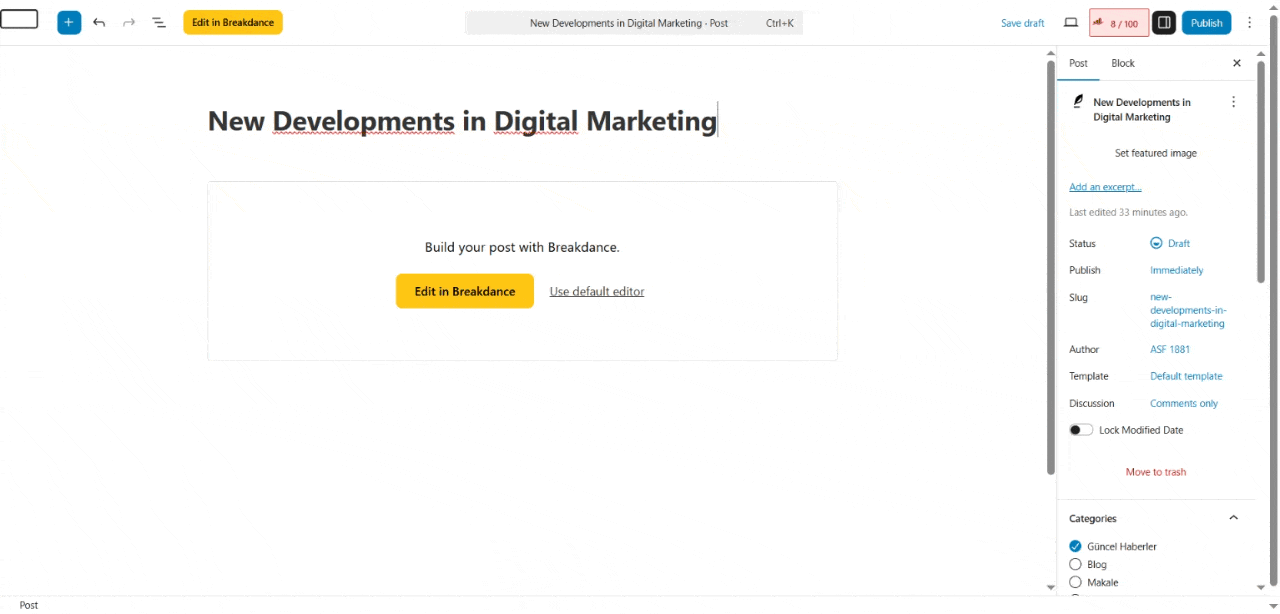Click the post title text field

pyautogui.click(x=462, y=121)
